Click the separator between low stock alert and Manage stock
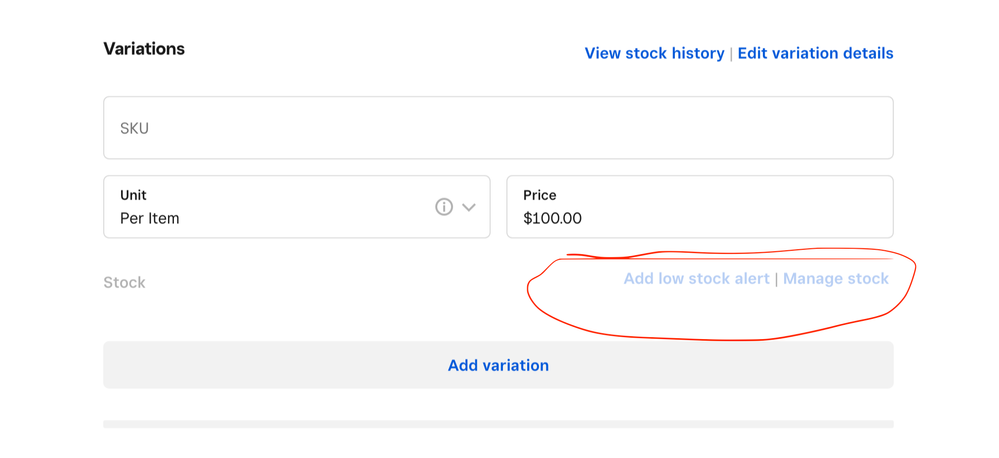Viewport: 999px width, 458px height. (x=776, y=279)
